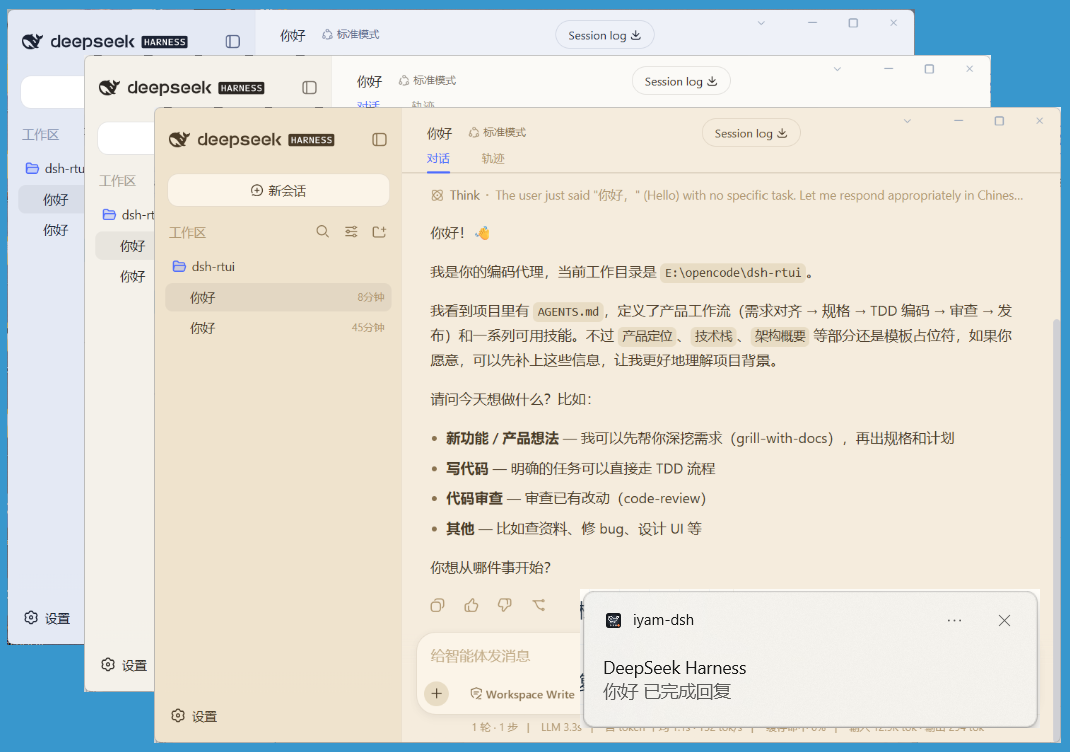Image resolution: width=1070 pixels, height=752 pixels.
Task: Click LLM 3.3s in status bar
Action: click(x=561, y=727)
